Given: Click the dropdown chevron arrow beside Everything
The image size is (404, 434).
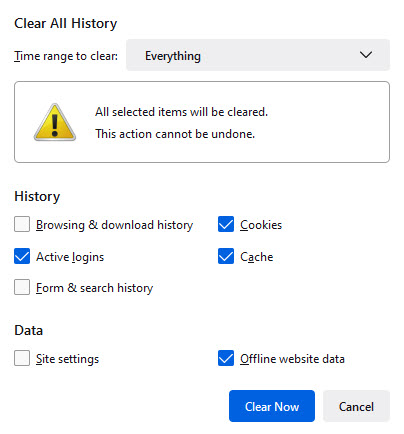Looking at the screenshot, I should 366,55.
